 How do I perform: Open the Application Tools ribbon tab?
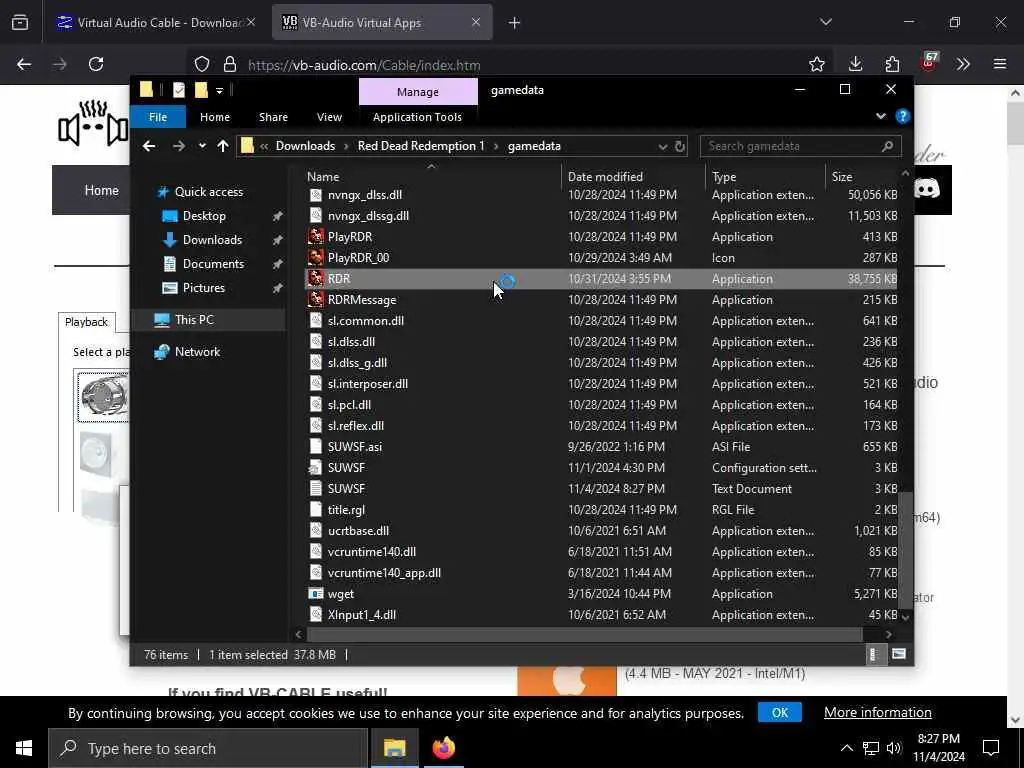417,117
